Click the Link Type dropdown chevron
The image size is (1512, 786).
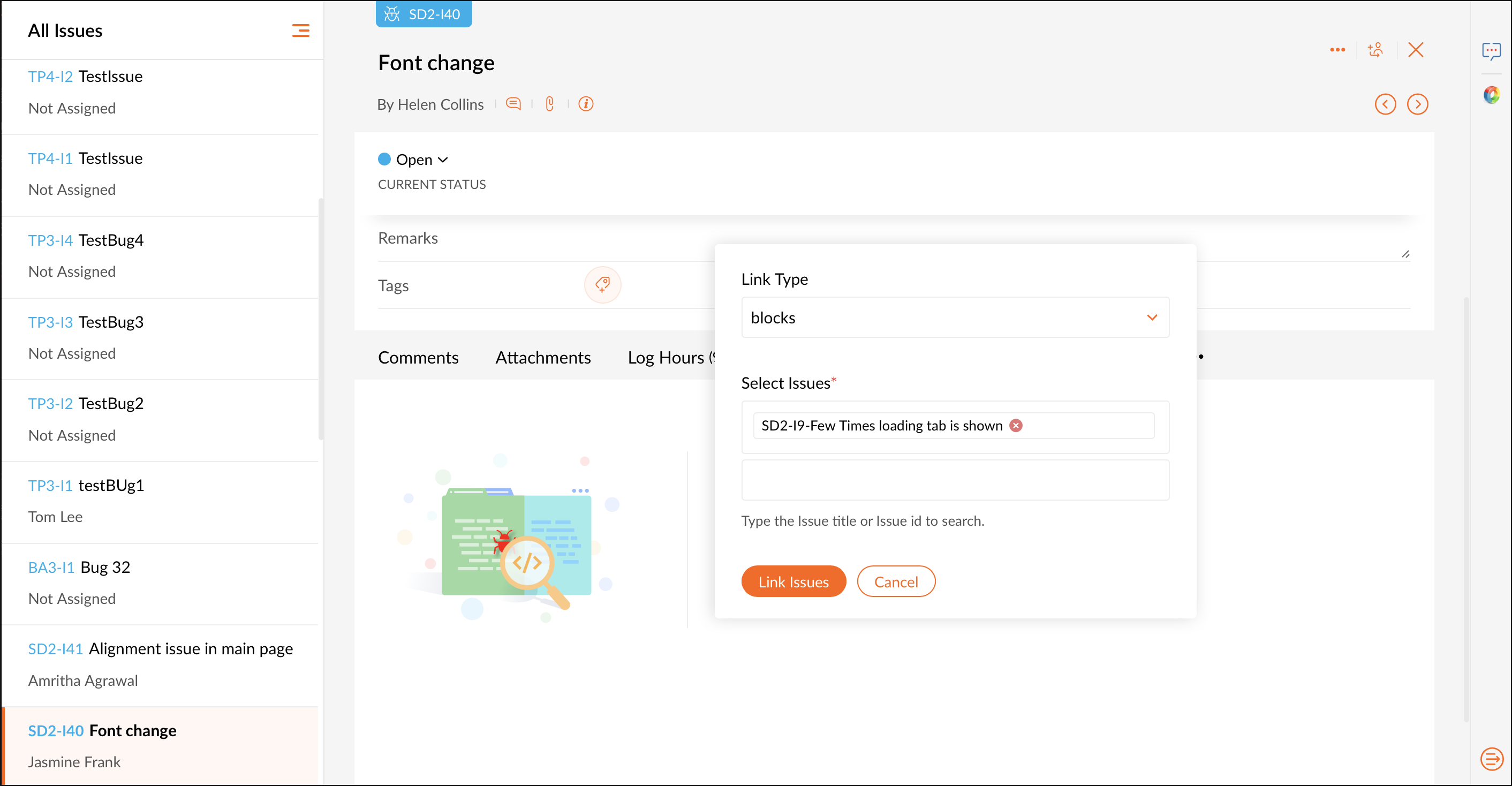pyautogui.click(x=1152, y=318)
